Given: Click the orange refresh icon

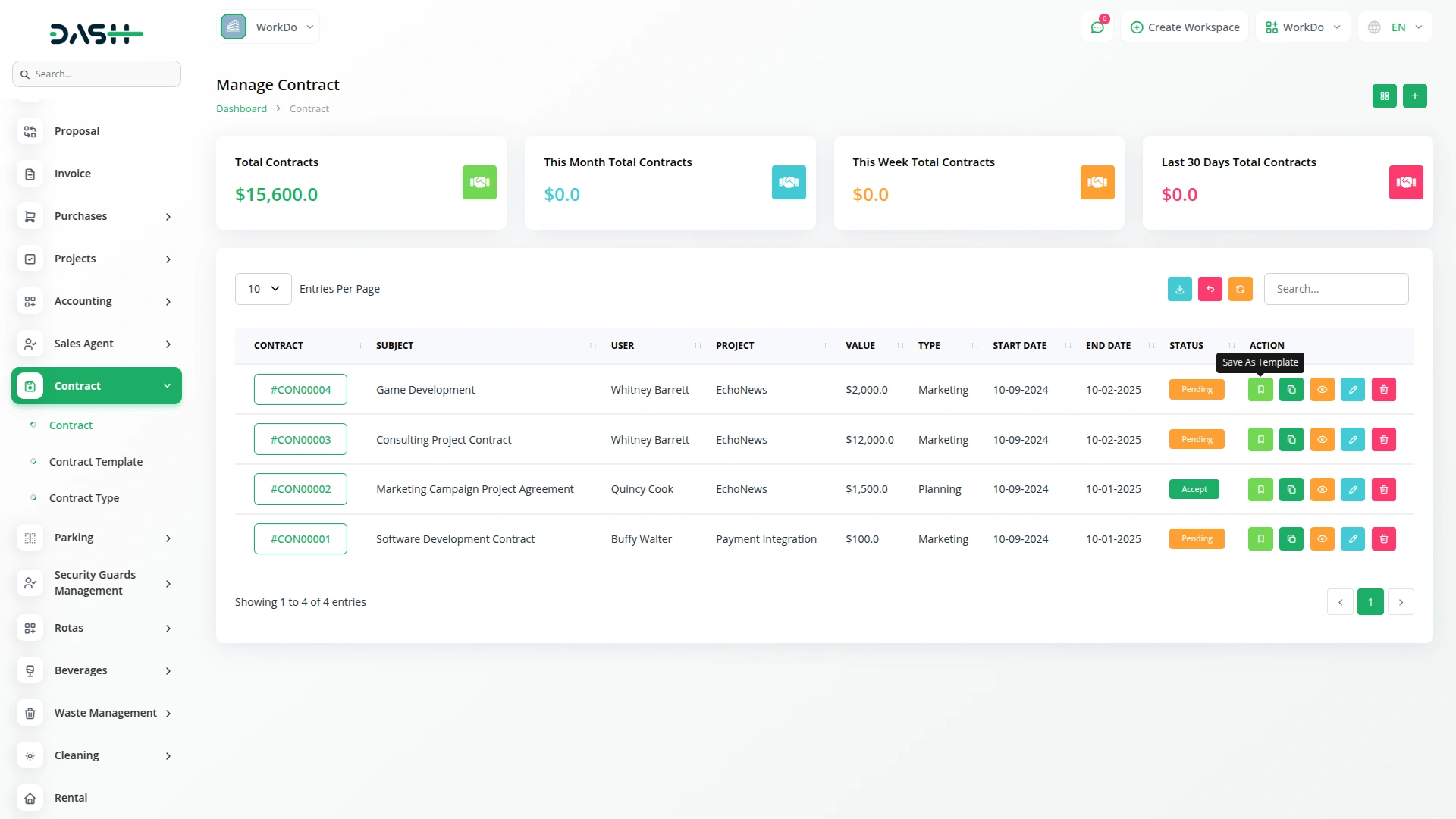Looking at the screenshot, I should coord(1240,289).
